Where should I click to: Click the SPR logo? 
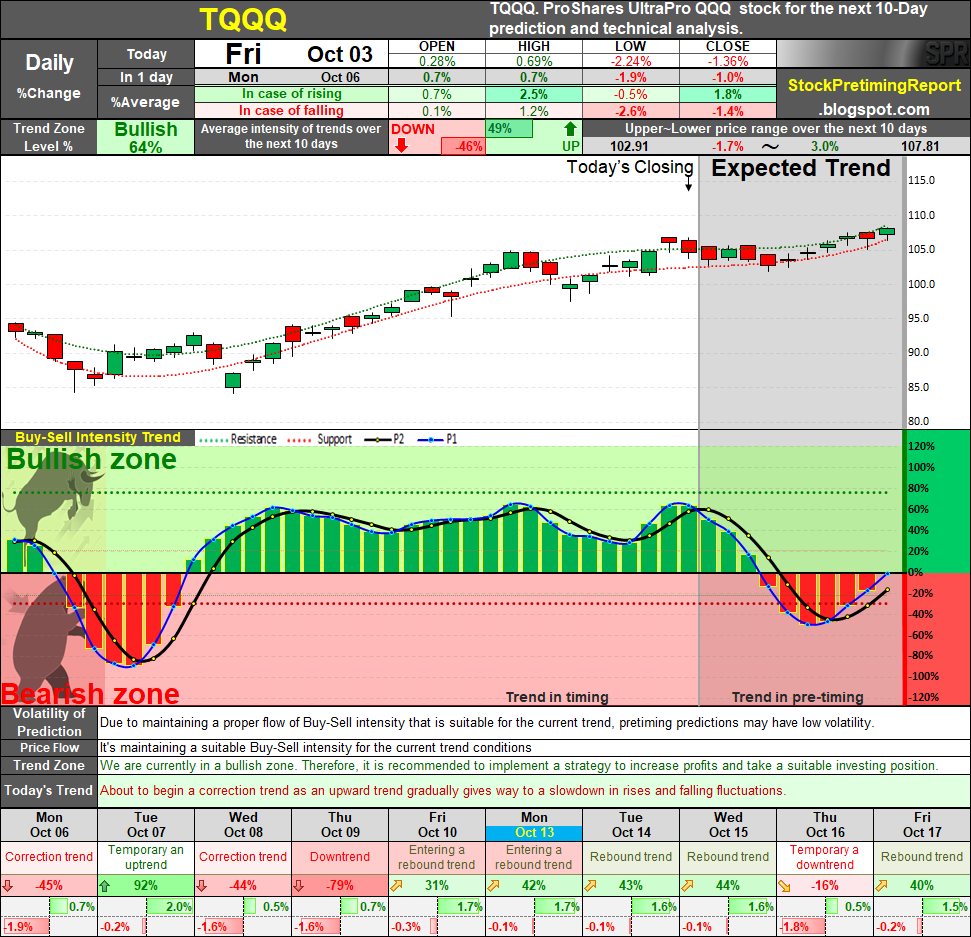click(x=946, y=54)
